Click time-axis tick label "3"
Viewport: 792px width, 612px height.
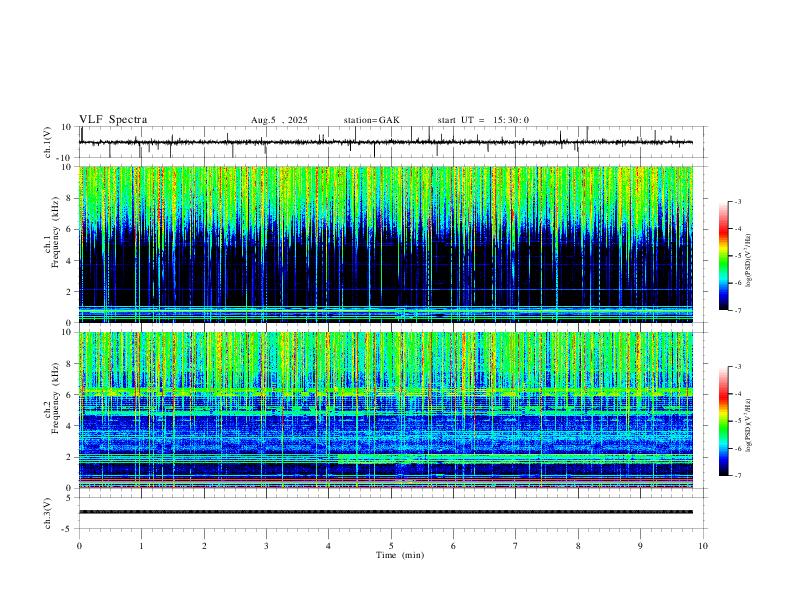point(266,546)
